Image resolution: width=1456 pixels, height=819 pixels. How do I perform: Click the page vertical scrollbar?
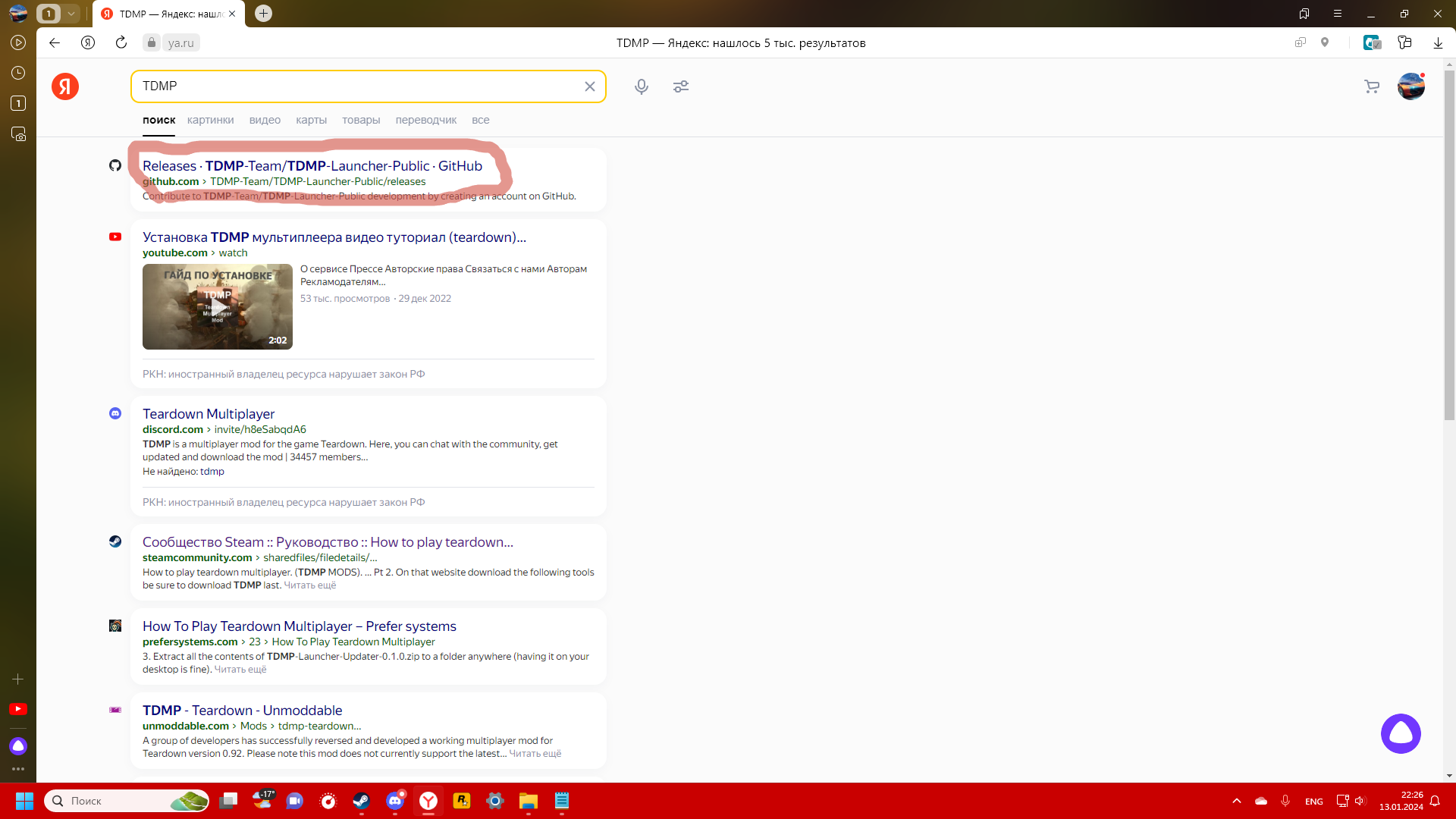click(1449, 243)
